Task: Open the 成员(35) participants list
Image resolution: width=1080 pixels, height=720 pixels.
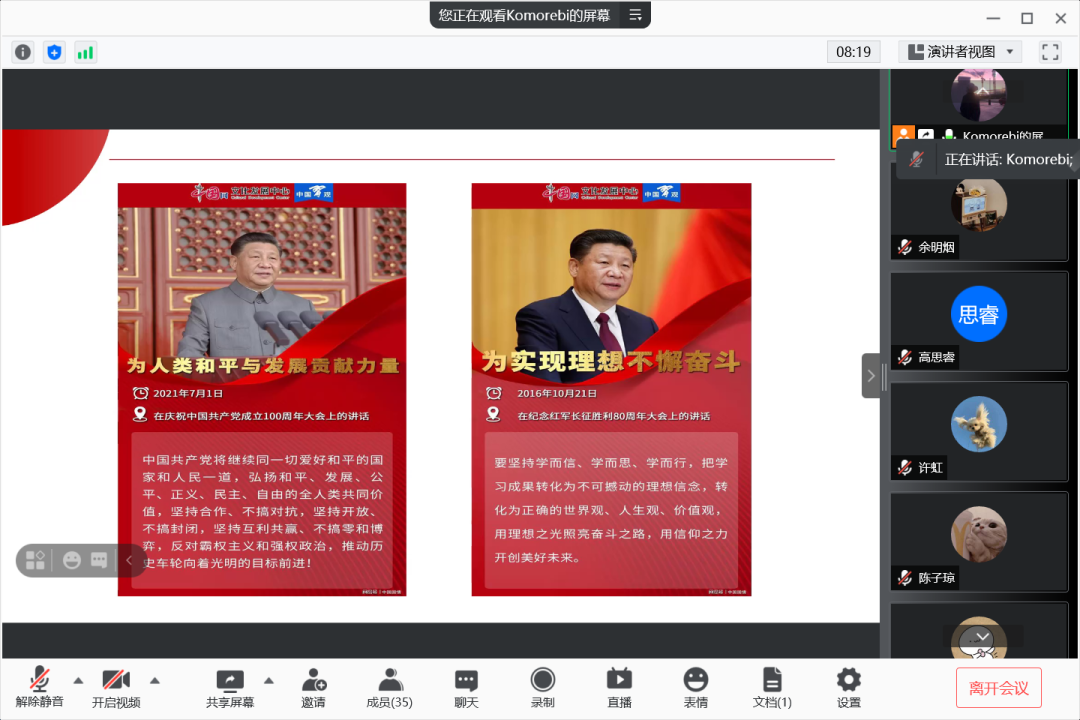Action: click(x=389, y=687)
